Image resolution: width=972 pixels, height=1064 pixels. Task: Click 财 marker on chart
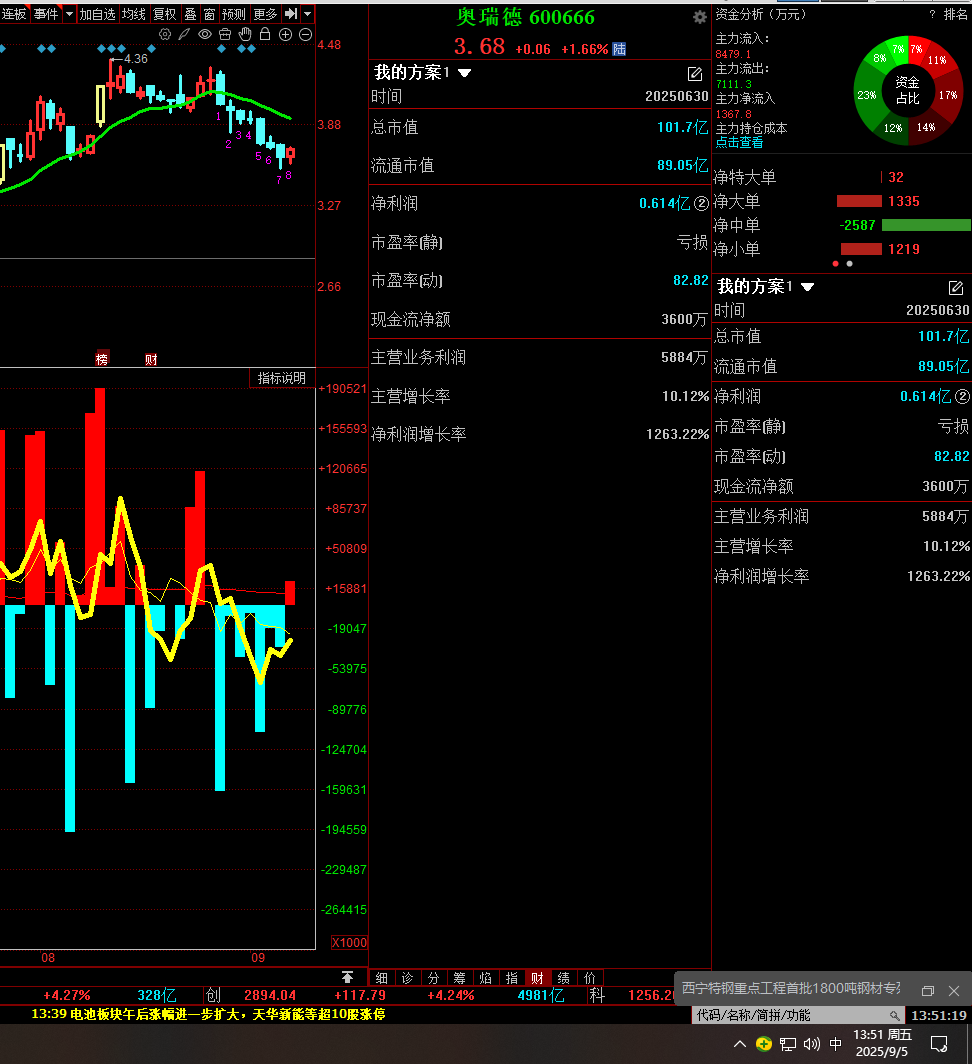pyautogui.click(x=151, y=359)
